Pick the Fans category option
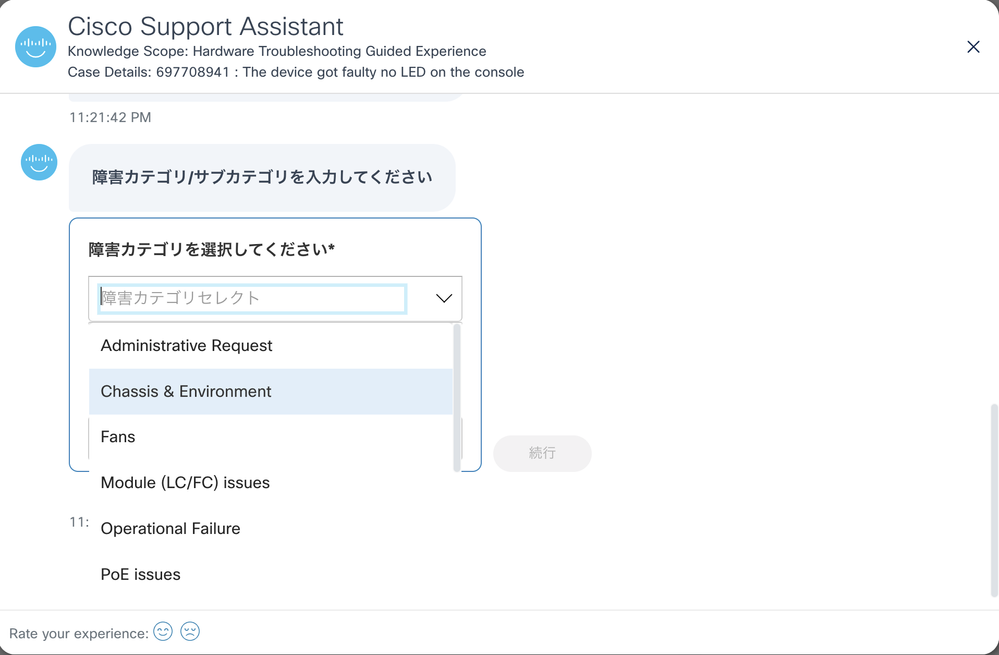The width and height of the screenshot is (999, 655). [x=271, y=437]
